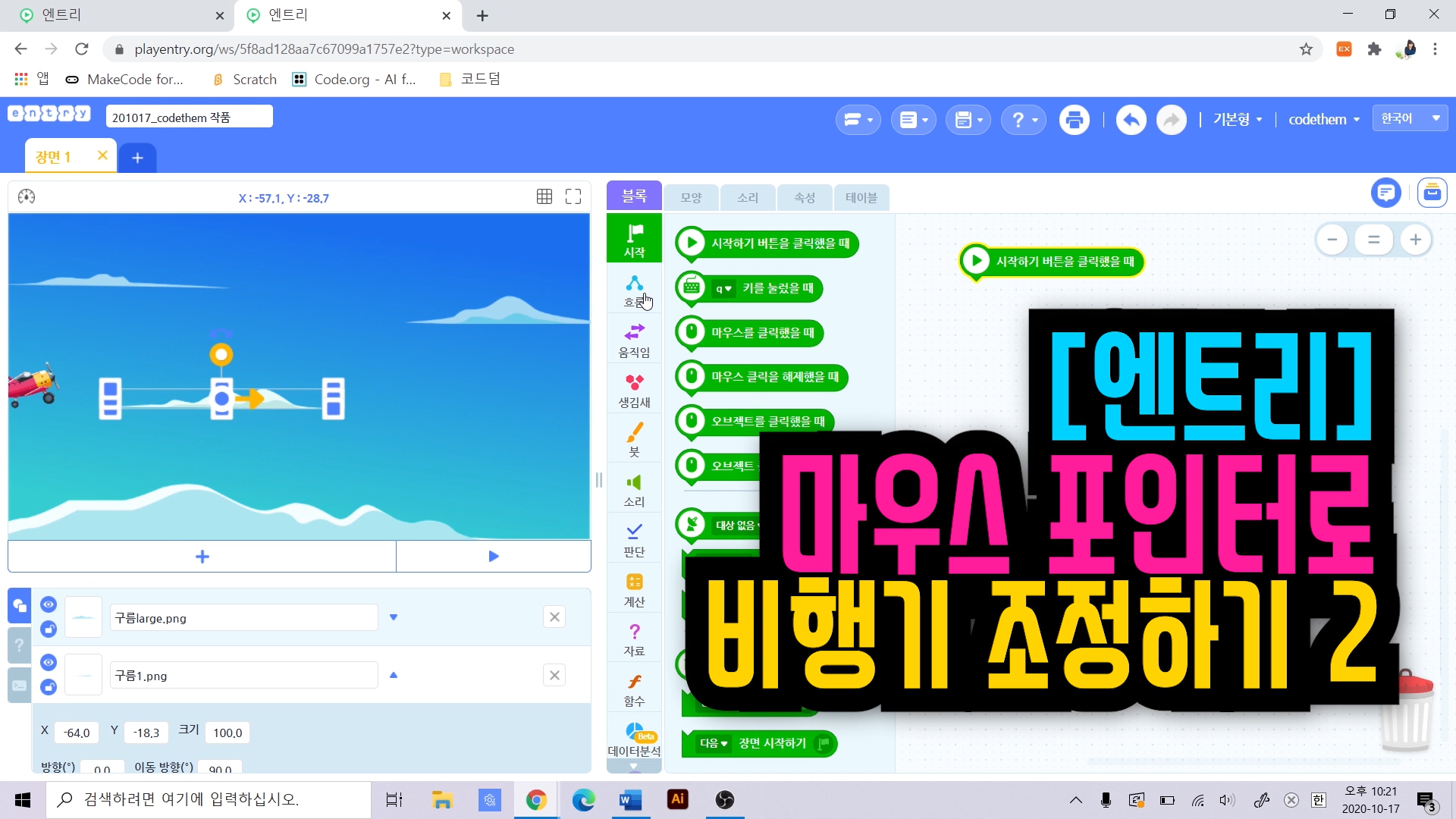Toggle visibility of 구름1.png object

coord(49,663)
